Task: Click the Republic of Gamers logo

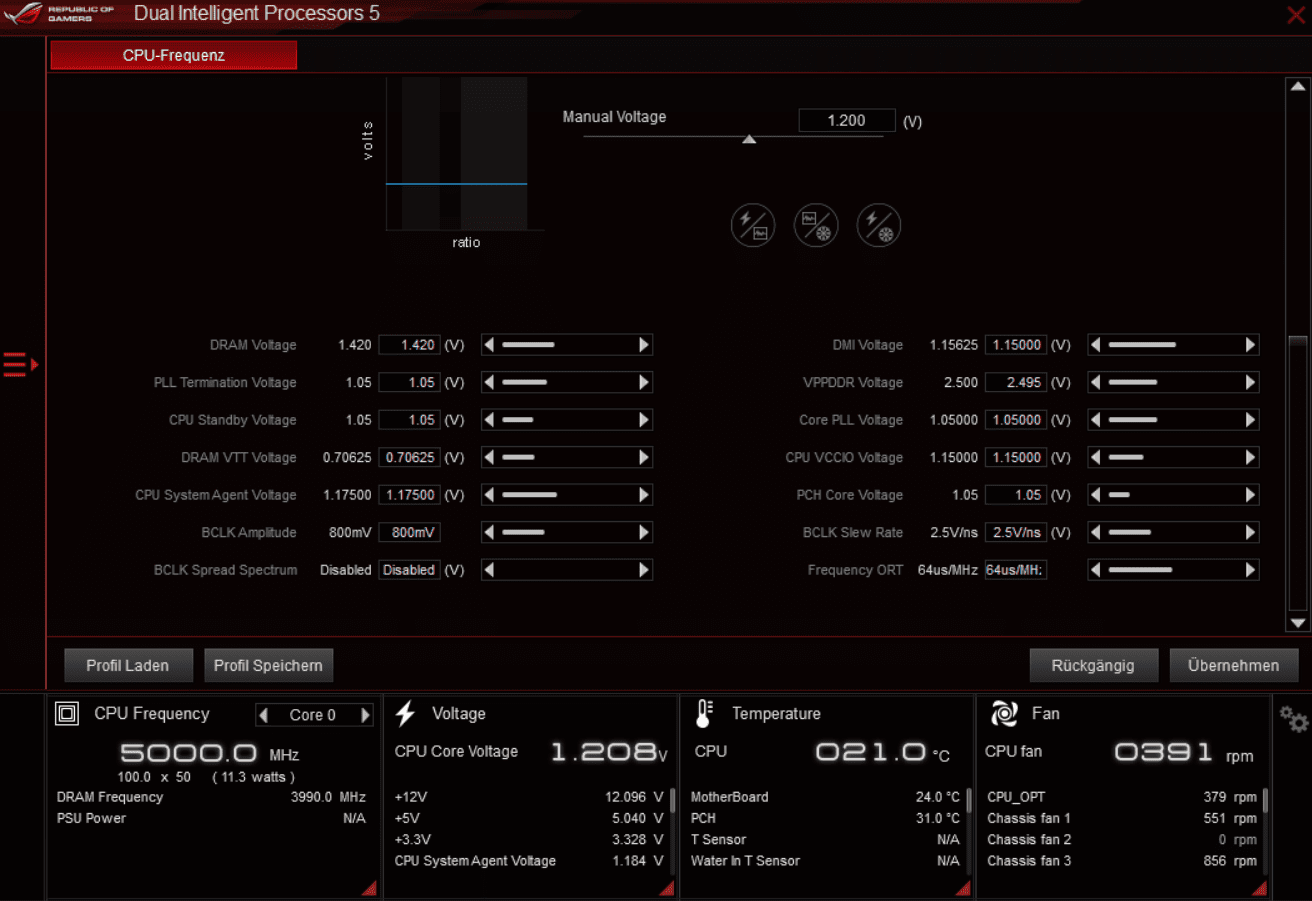Action: point(58,14)
